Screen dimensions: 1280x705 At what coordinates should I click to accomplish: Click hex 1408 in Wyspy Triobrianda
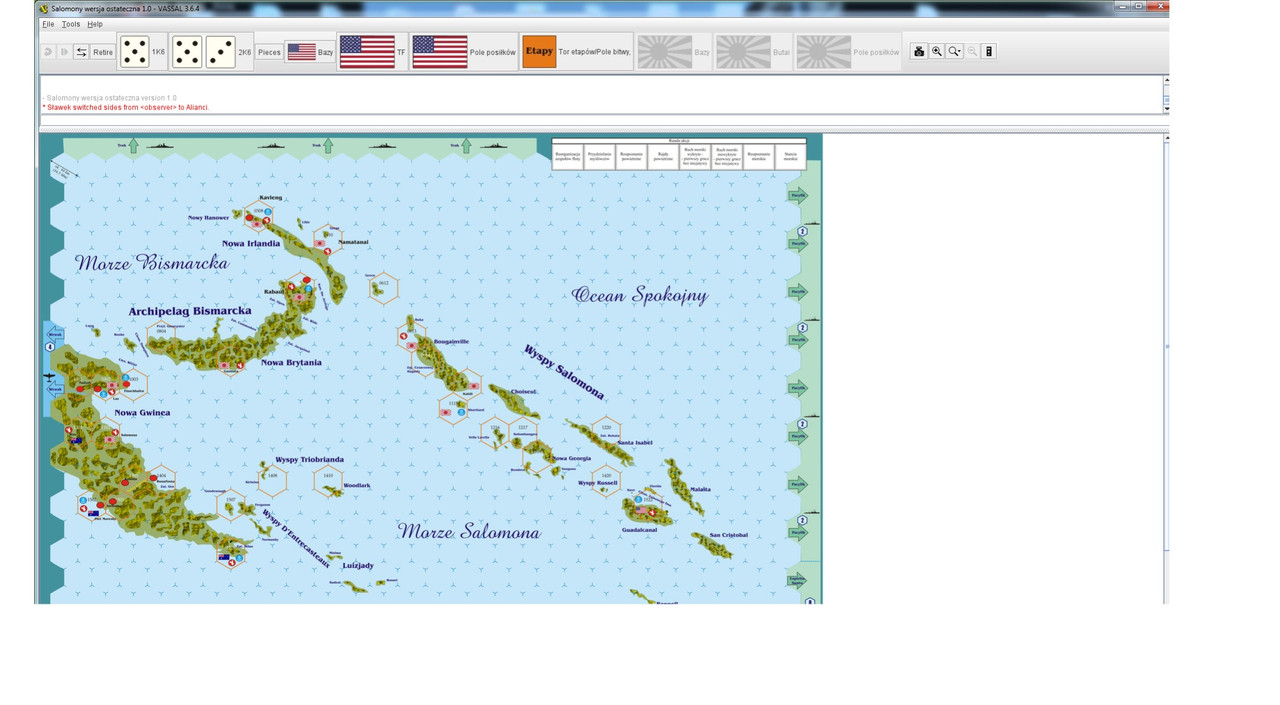tap(272, 480)
